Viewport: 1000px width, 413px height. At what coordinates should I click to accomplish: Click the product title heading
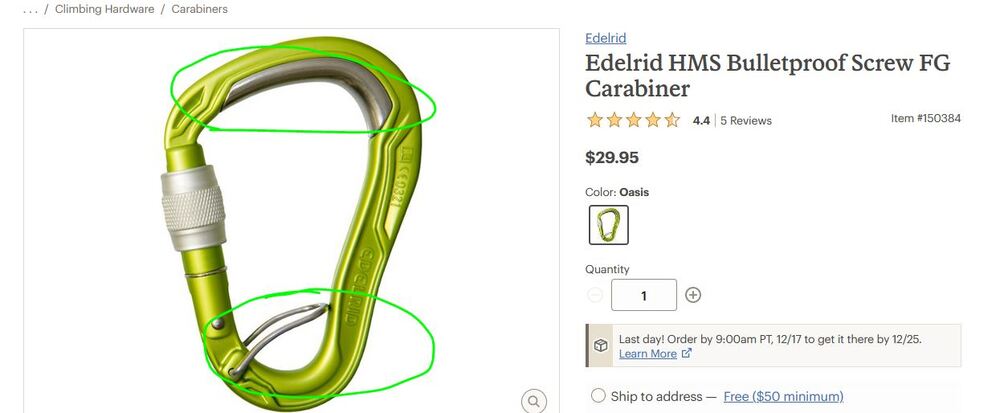[x=767, y=75]
